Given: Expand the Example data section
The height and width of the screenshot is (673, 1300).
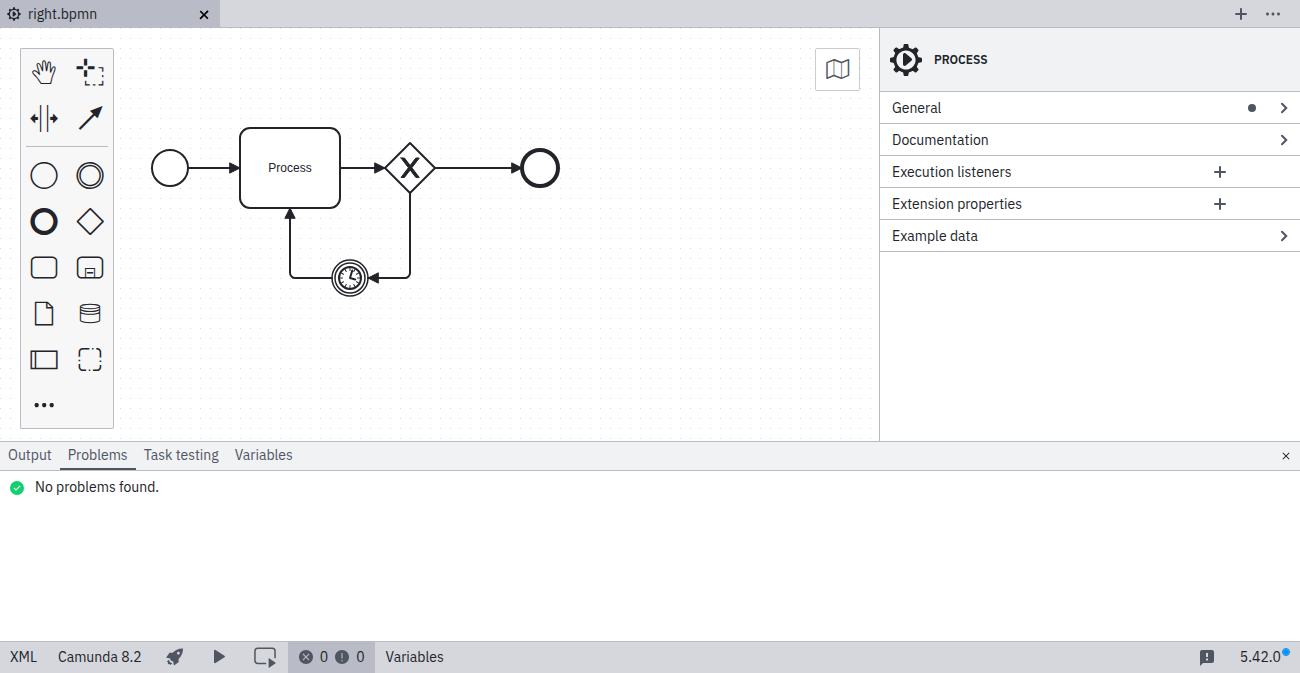Looking at the screenshot, I should (1284, 235).
